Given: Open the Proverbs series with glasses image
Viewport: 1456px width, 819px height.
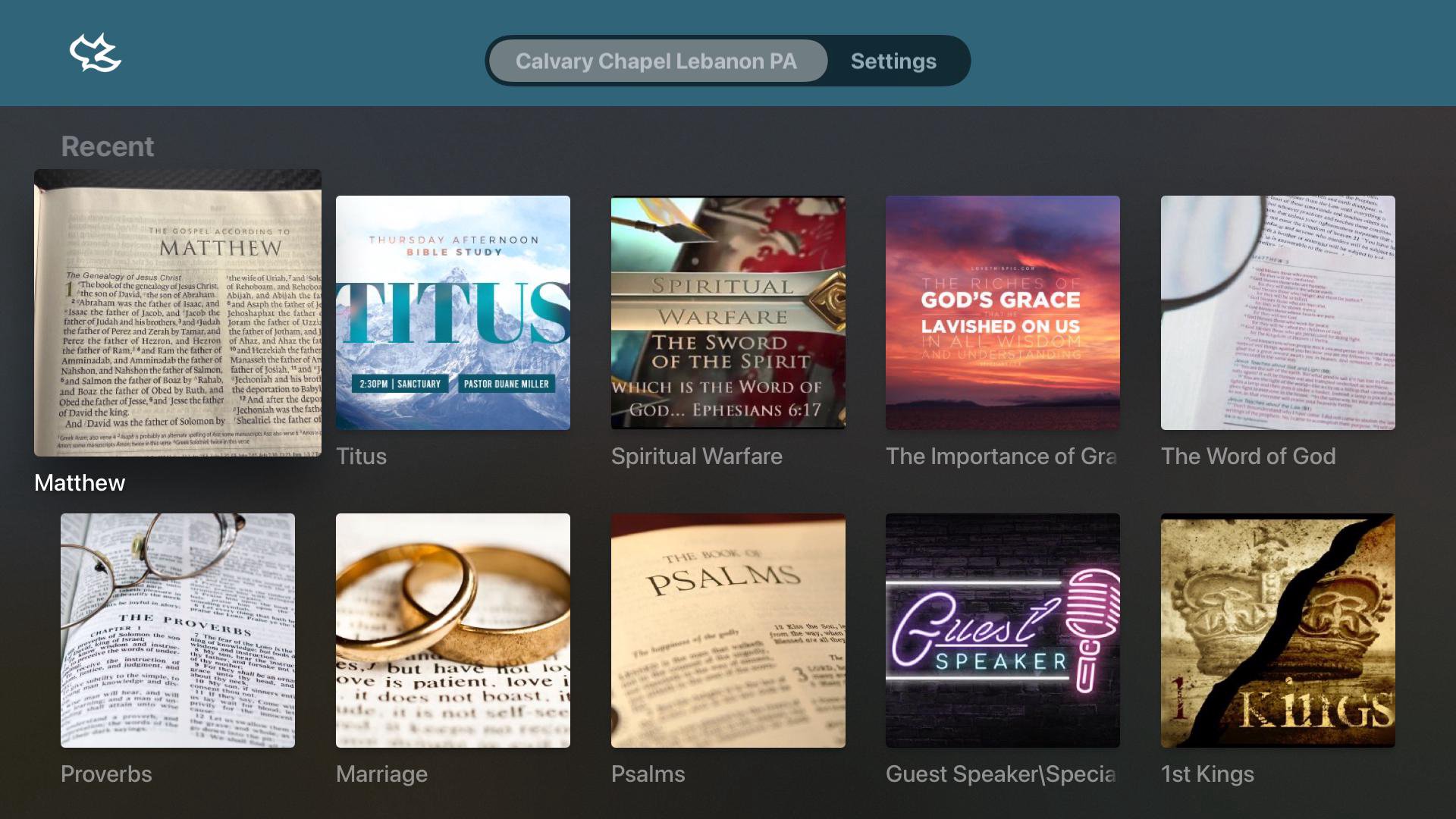Looking at the screenshot, I should 177,630.
